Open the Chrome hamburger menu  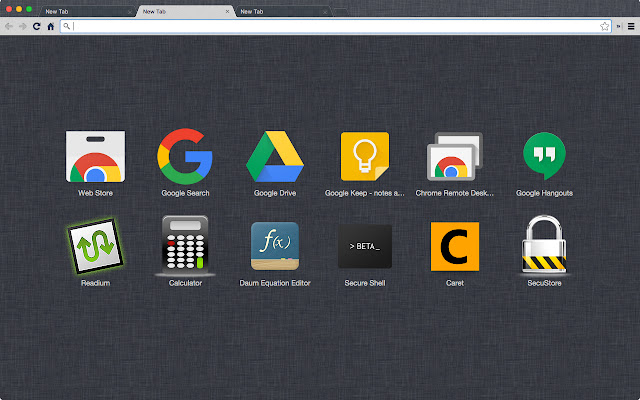click(631, 27)
